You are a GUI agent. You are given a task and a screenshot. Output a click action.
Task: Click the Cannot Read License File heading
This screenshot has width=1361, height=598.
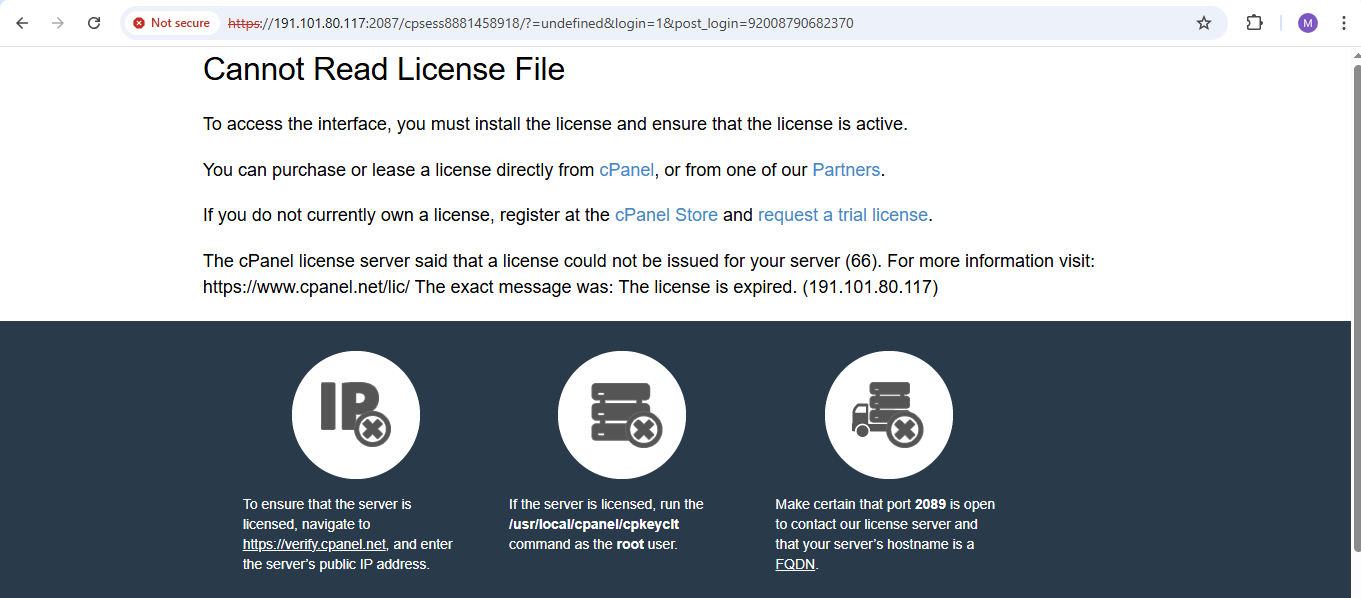tap(384, 69)
